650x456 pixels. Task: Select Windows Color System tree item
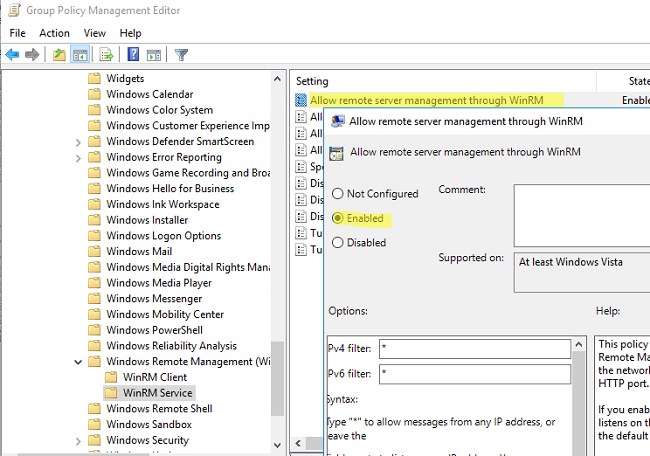tap(160, 110)
